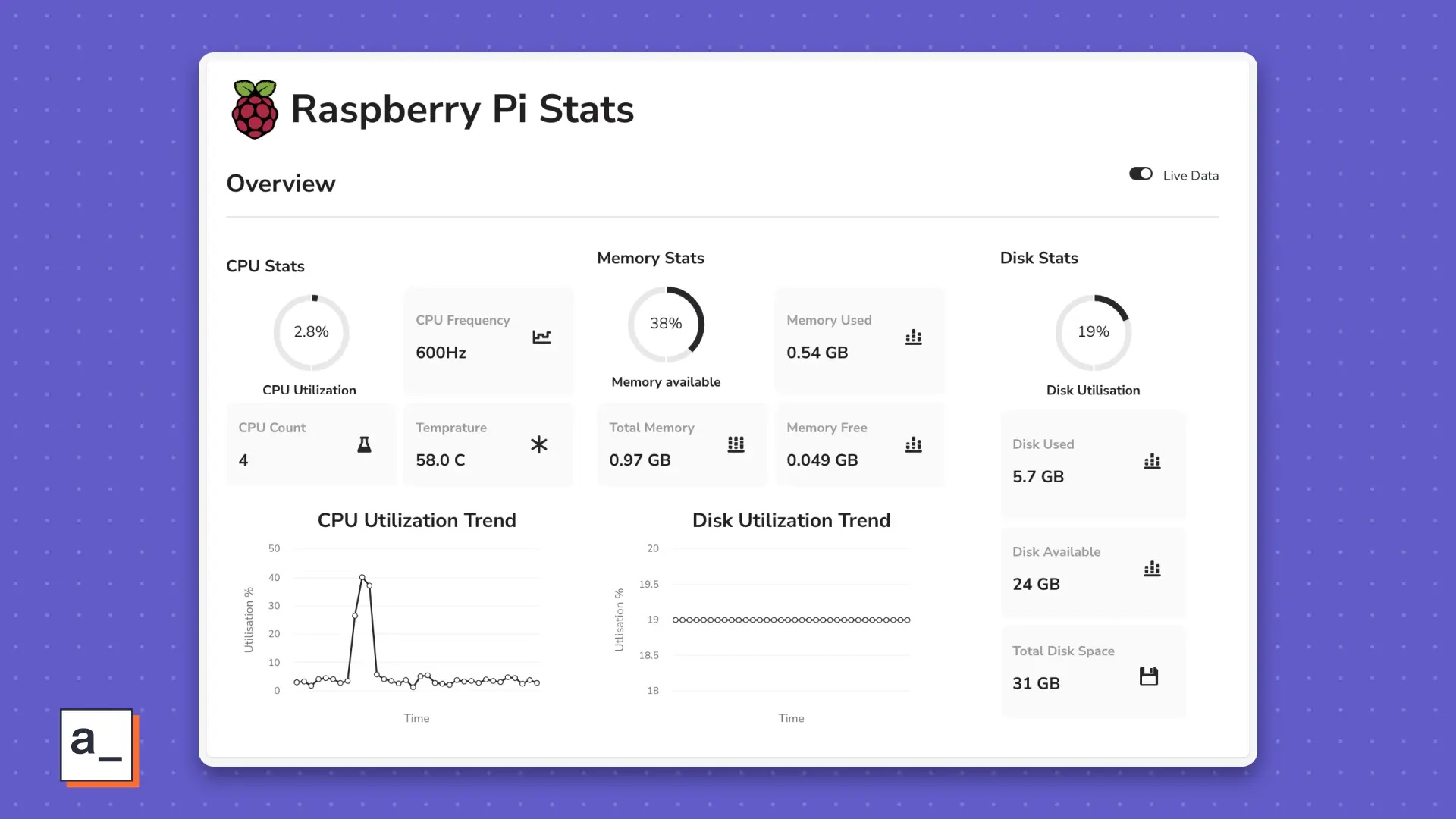Select the Overview menu item
Viewport: 1456px width, 819px height.
coord(281,183)
